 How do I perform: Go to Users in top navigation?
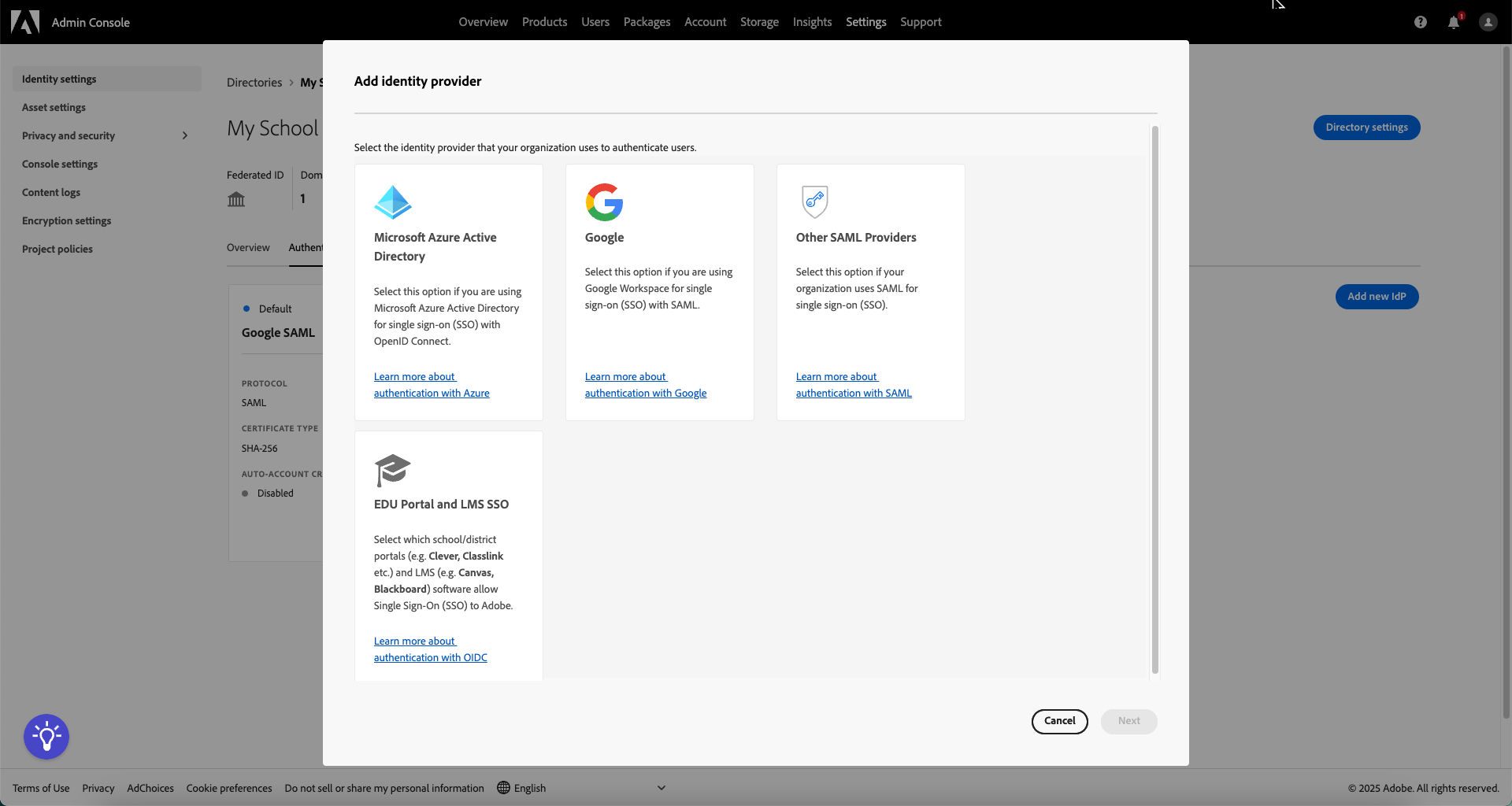pyautogui.click(x=595, y=22)
